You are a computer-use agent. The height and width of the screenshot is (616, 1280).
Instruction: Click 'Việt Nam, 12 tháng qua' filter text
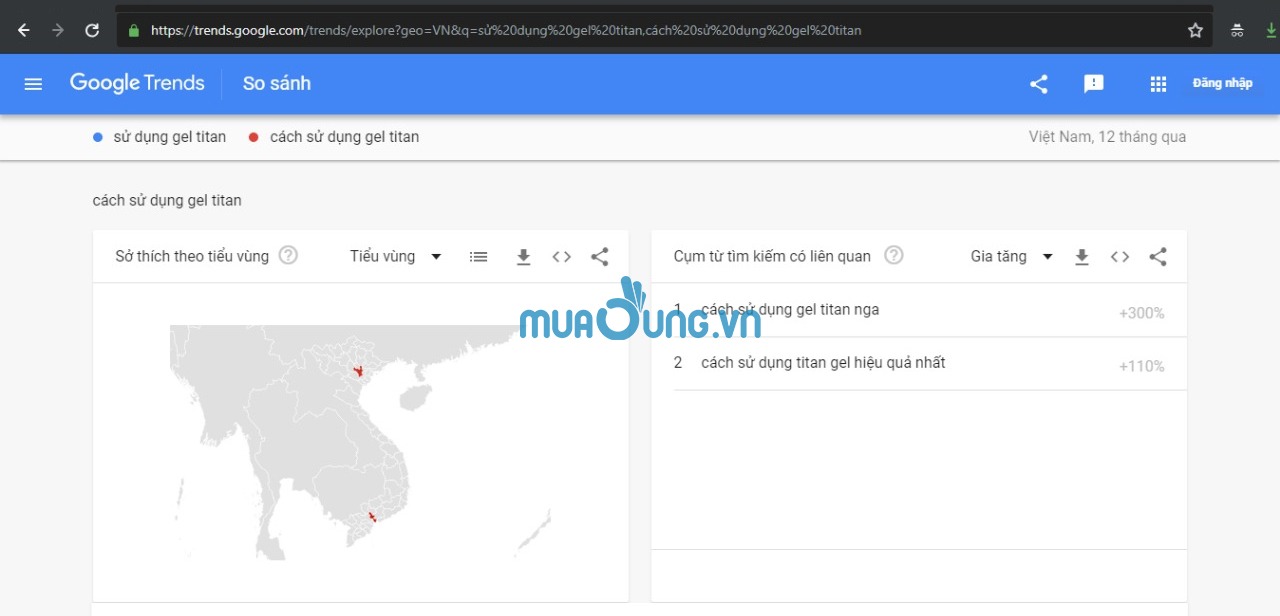1107,137
